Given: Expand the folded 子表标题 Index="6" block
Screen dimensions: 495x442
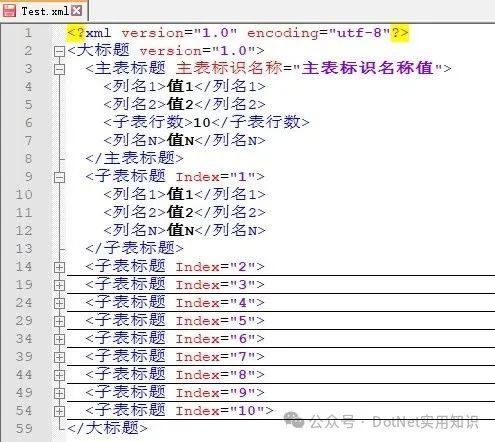Looking at the screenshot, I should (59, 339).
